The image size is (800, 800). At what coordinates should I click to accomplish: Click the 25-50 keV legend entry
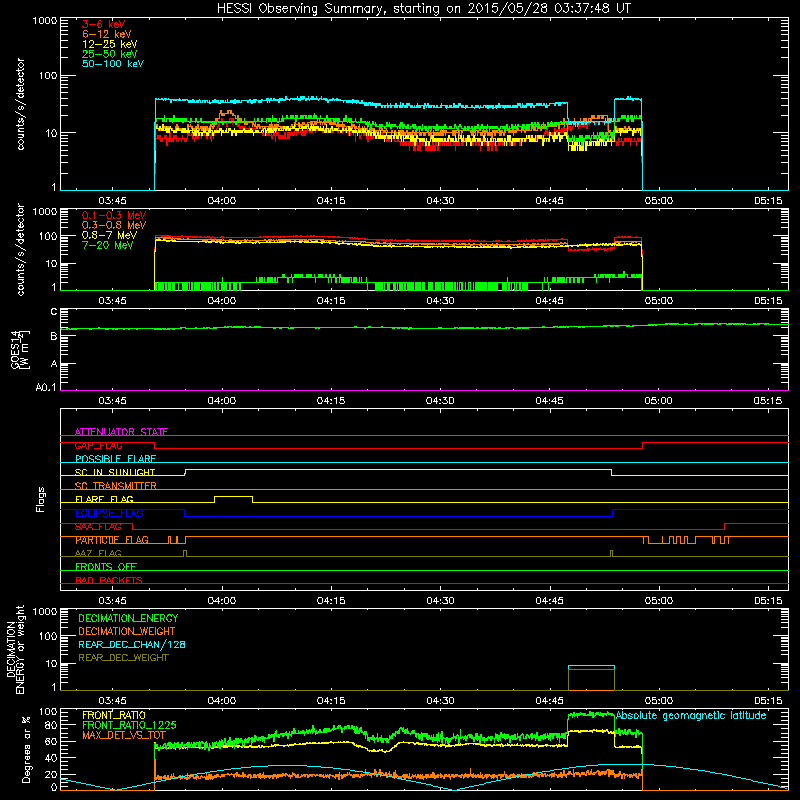(110, 54)
